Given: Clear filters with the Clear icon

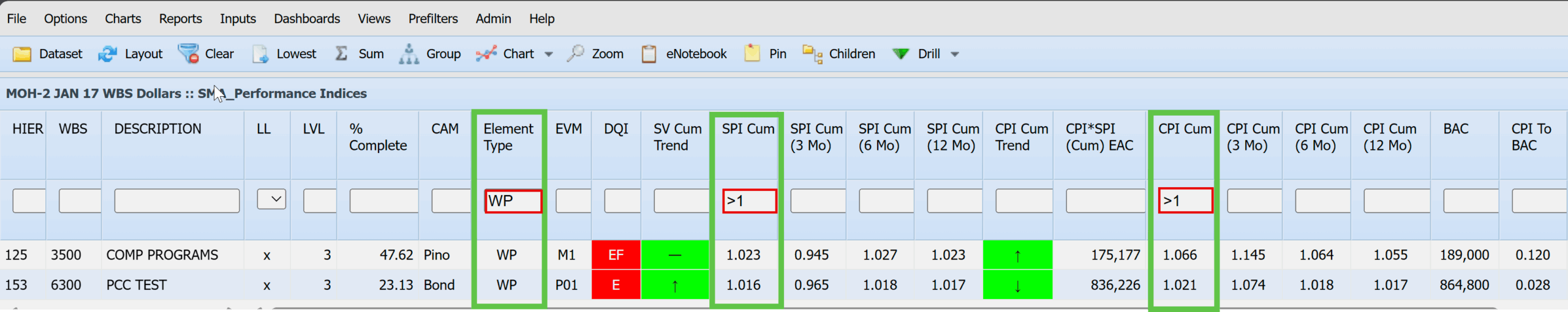Looking at the screenshot, I should point(189,54).
